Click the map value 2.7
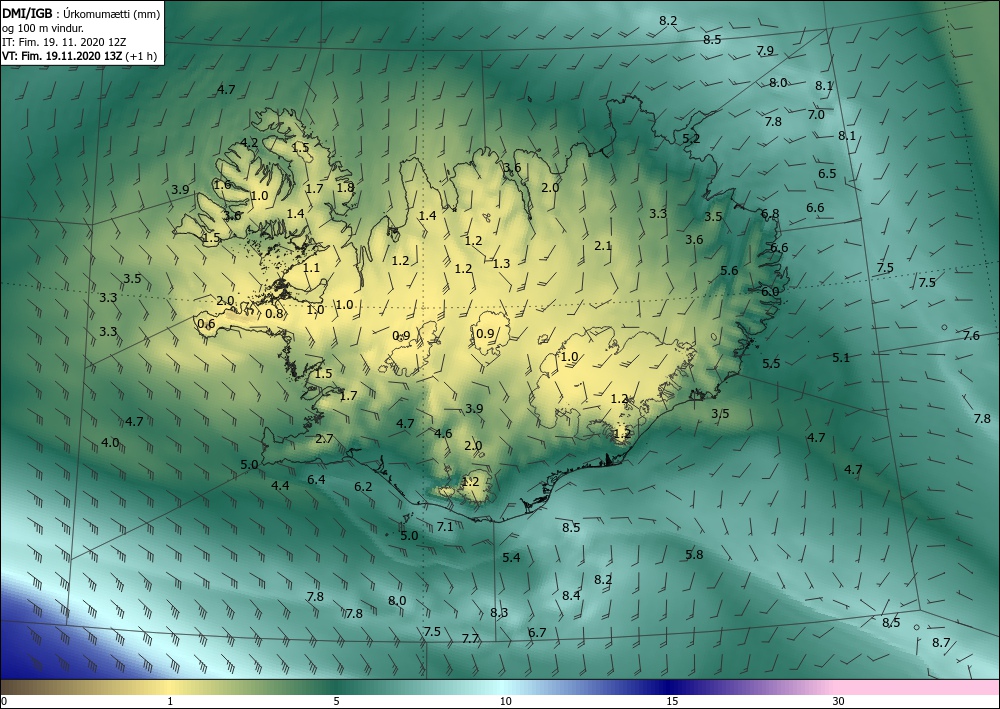The height and width of the screenshot is (709, 1000). click(x=324, y=439)
